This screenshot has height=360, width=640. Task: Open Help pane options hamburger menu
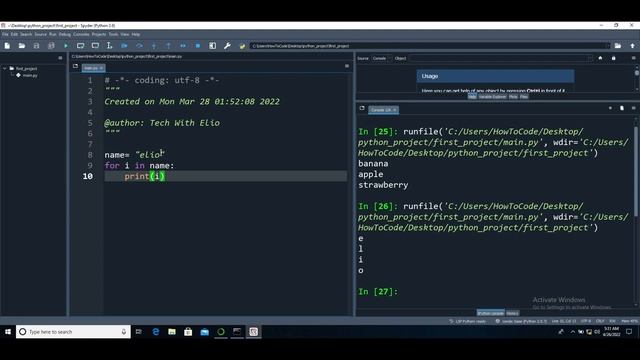coord(633,58)
